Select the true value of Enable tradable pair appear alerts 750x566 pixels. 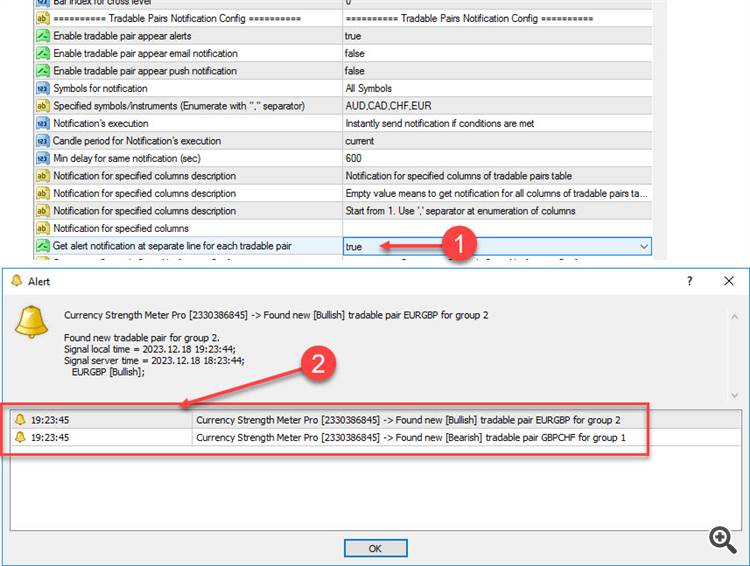353,36
